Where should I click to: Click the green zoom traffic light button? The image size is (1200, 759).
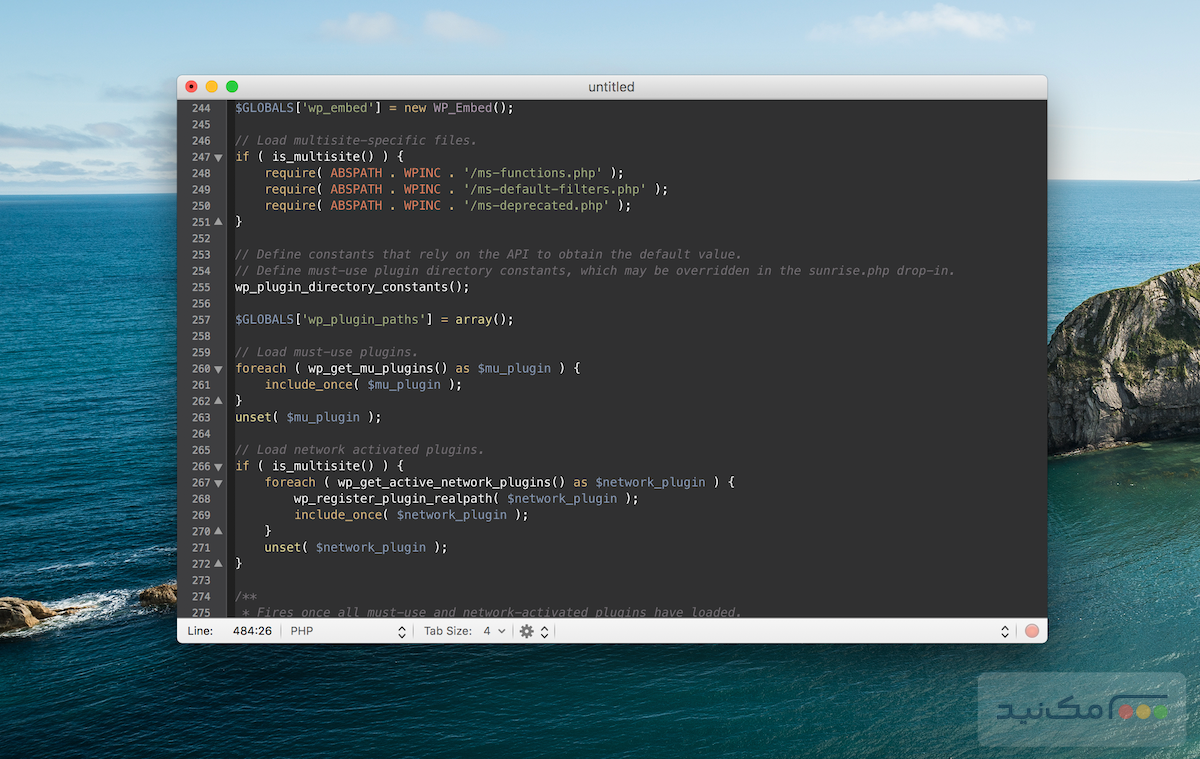[231, 87]
